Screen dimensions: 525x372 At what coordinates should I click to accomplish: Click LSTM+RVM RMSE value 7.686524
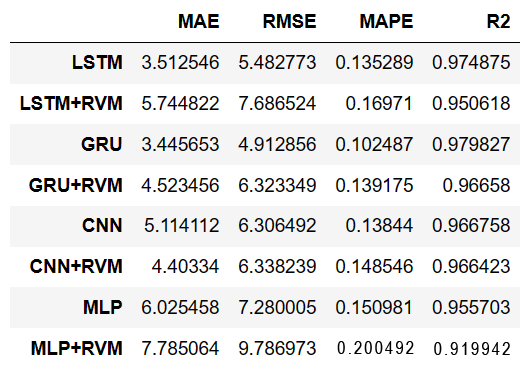point(277,103)
